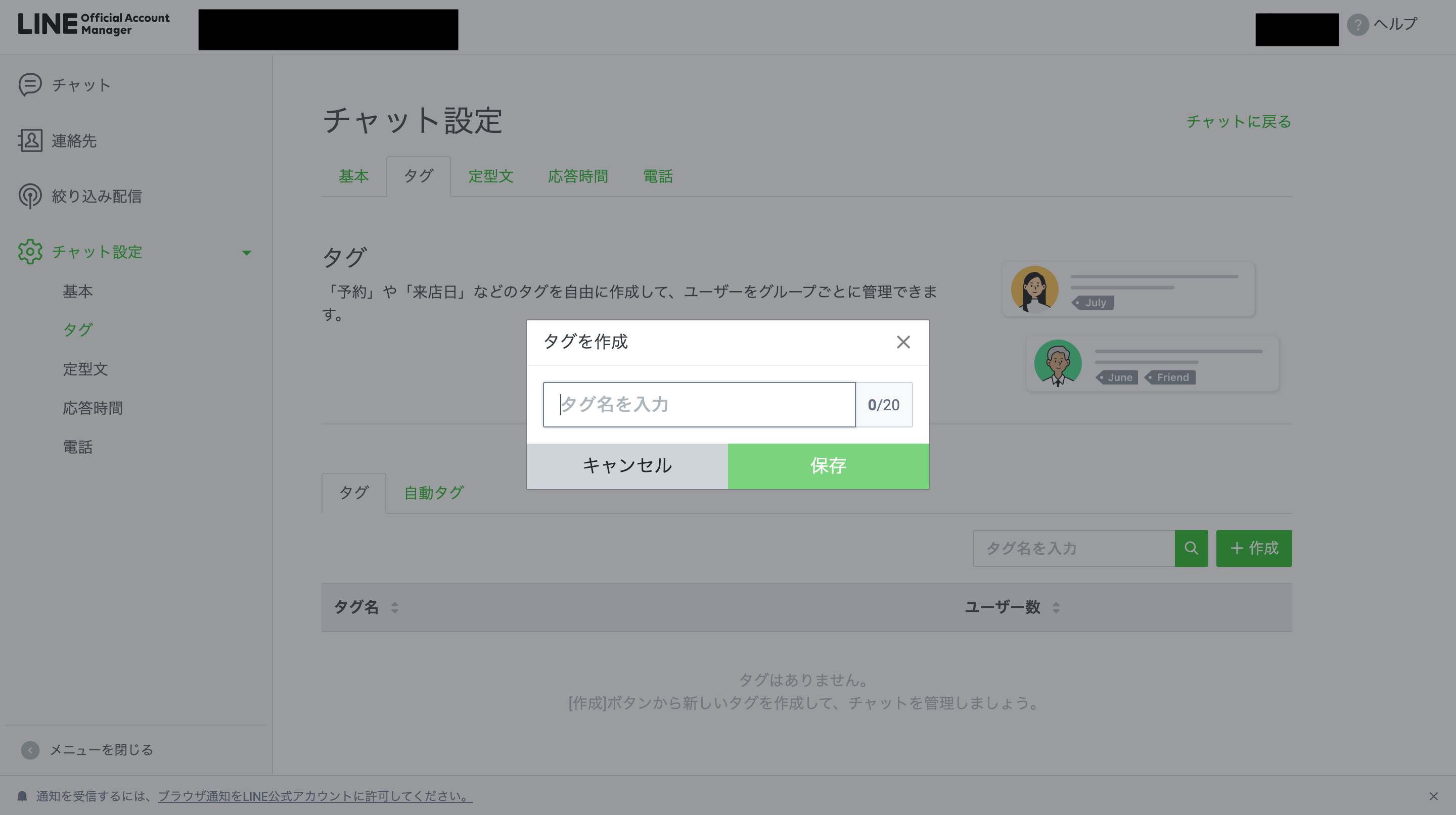Switch to the 定型文 tab
The height and width of the screenshot is (815, 1456).
pyautogui.click(x=490, y=177)
